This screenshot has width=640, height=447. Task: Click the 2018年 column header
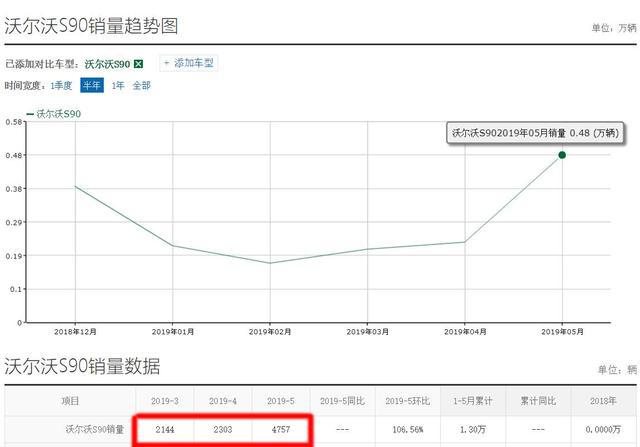coord(603,401)
